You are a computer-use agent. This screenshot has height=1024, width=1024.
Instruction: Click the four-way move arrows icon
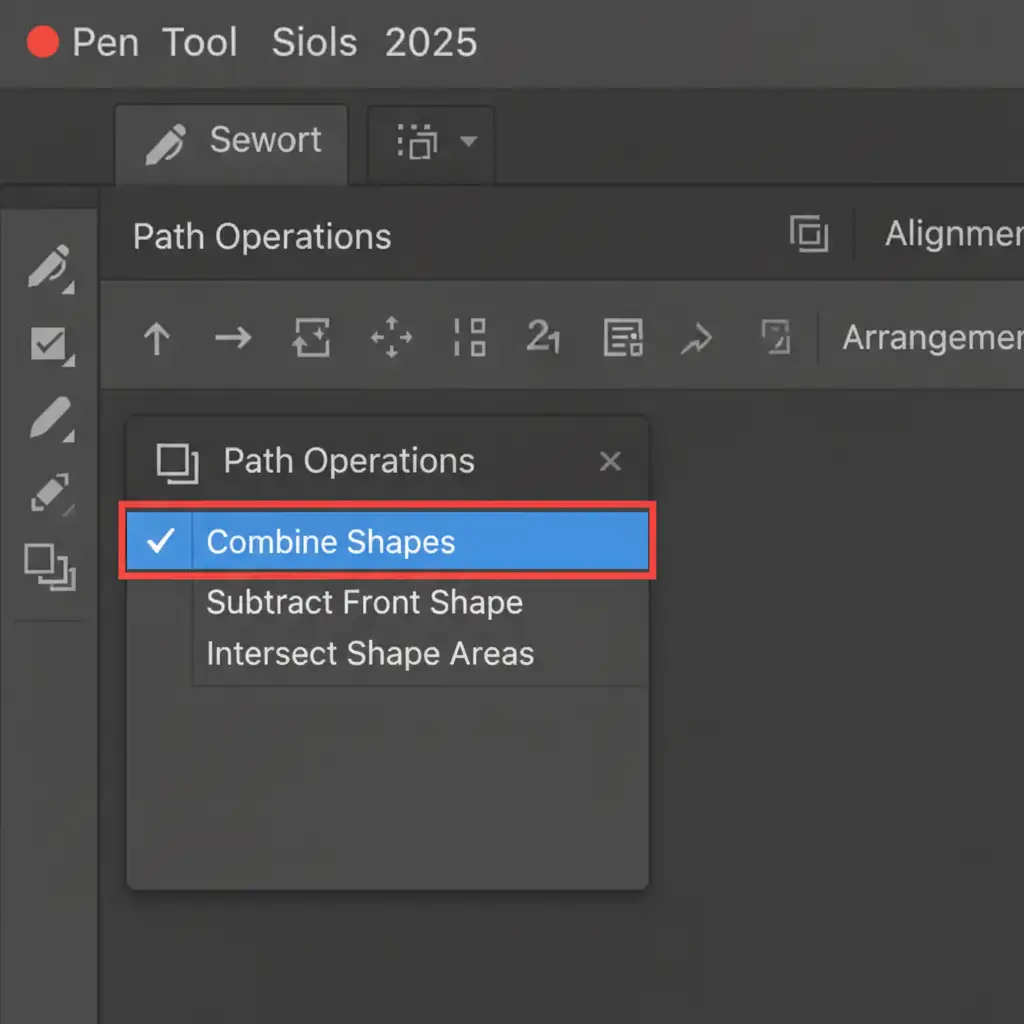[x=391, y=339]
